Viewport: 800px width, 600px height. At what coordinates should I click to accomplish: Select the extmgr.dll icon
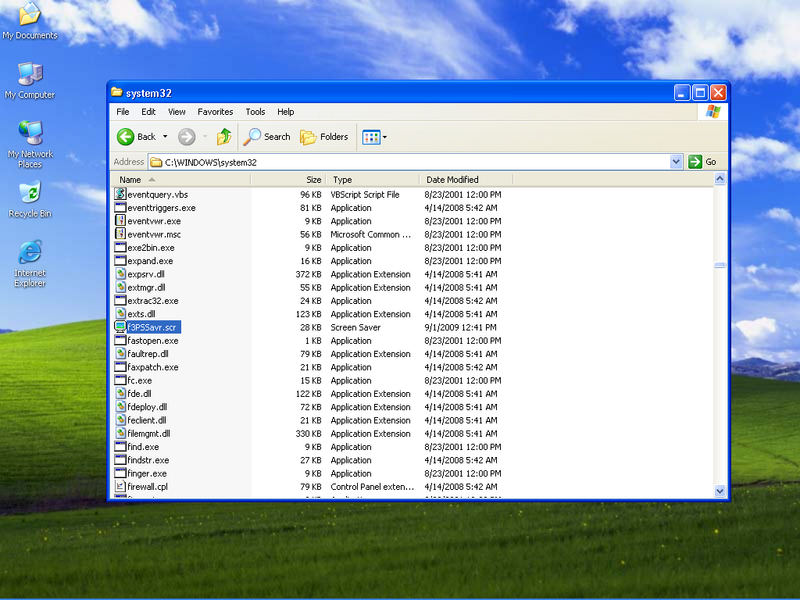120,287
